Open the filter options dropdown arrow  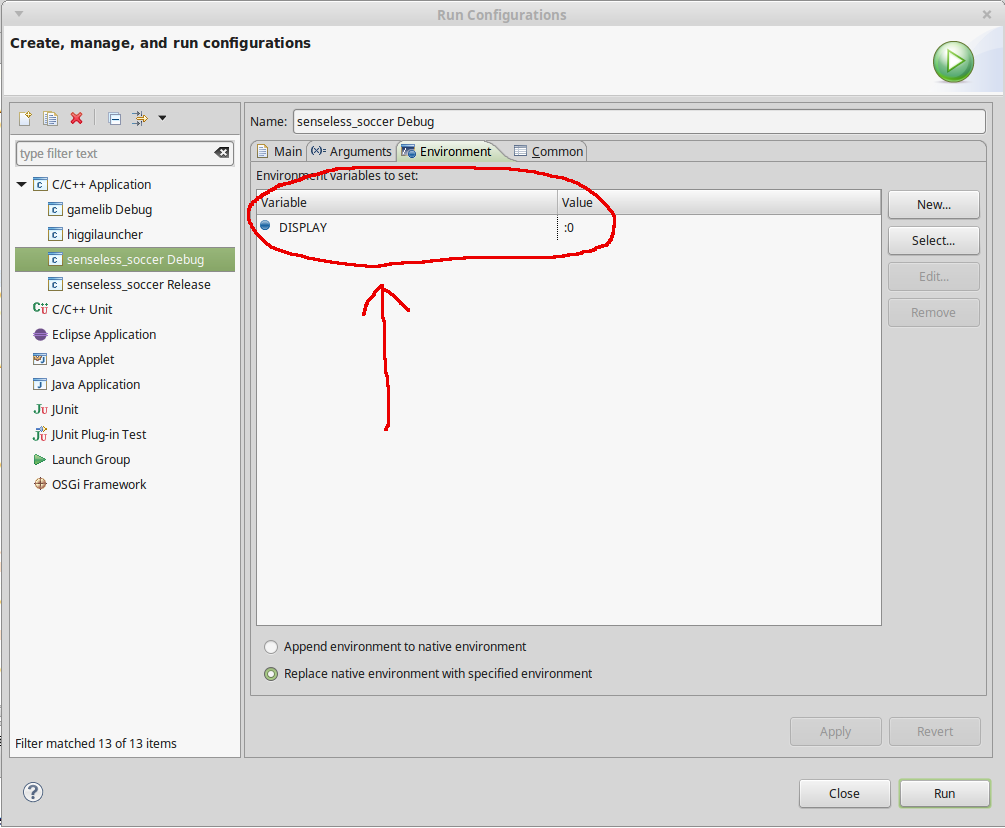pyautogui.click(x=162, y=118)
